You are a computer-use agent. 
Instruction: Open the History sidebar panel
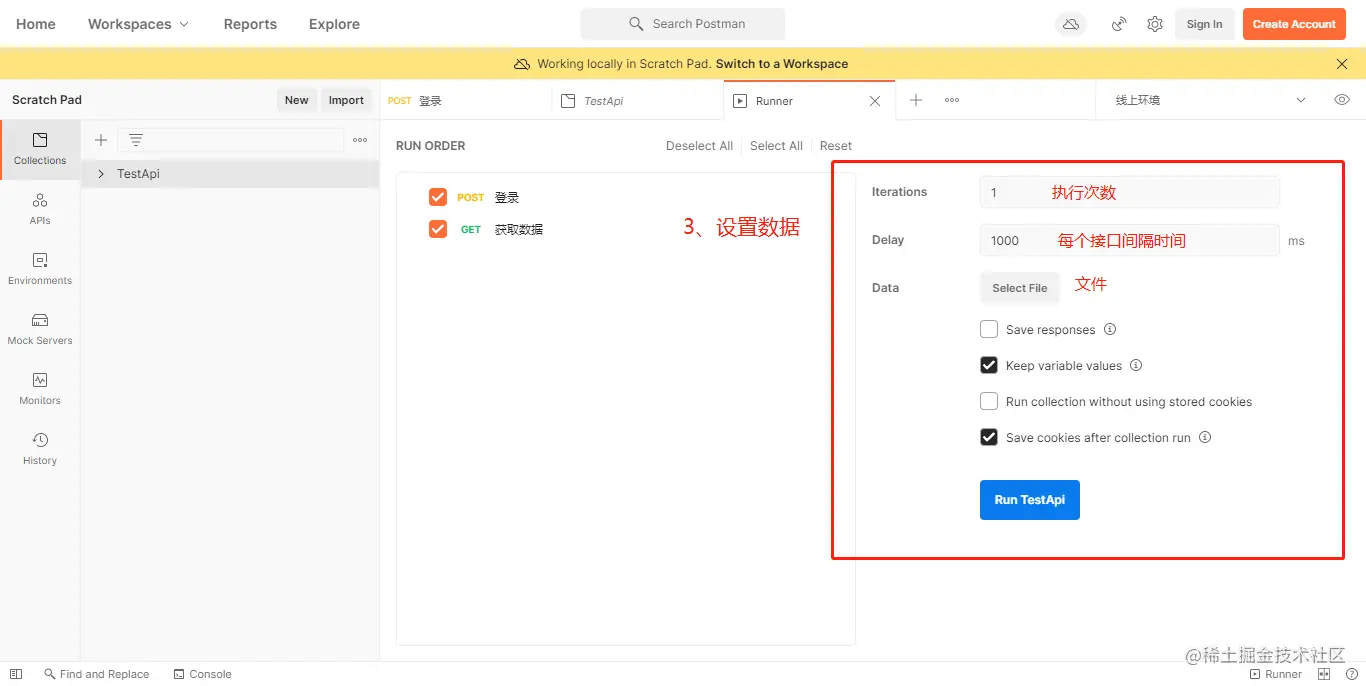tap(40, 449)
